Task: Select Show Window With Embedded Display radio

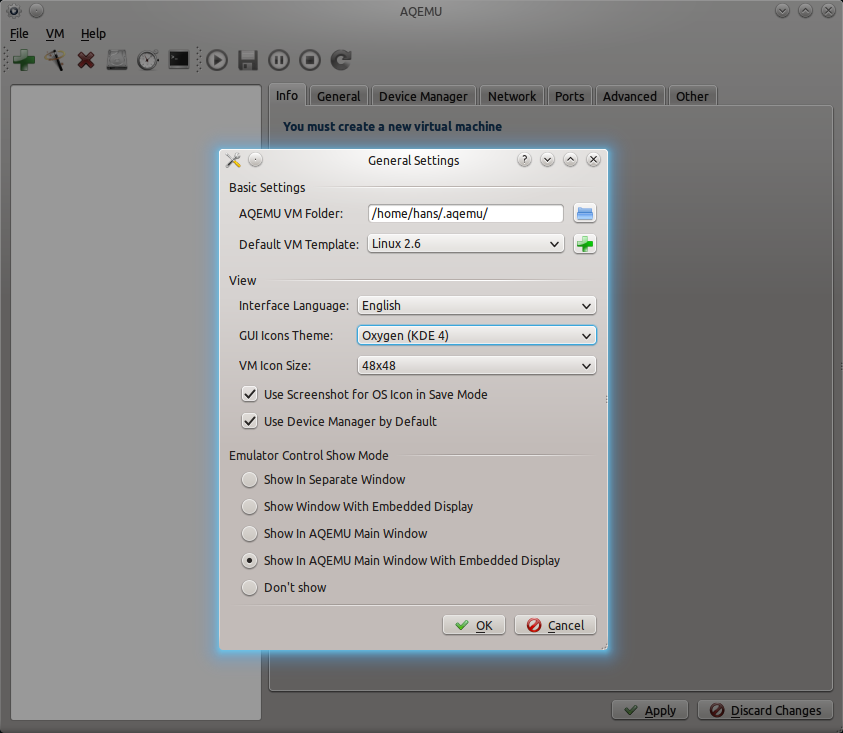Action: click(249, 507)
